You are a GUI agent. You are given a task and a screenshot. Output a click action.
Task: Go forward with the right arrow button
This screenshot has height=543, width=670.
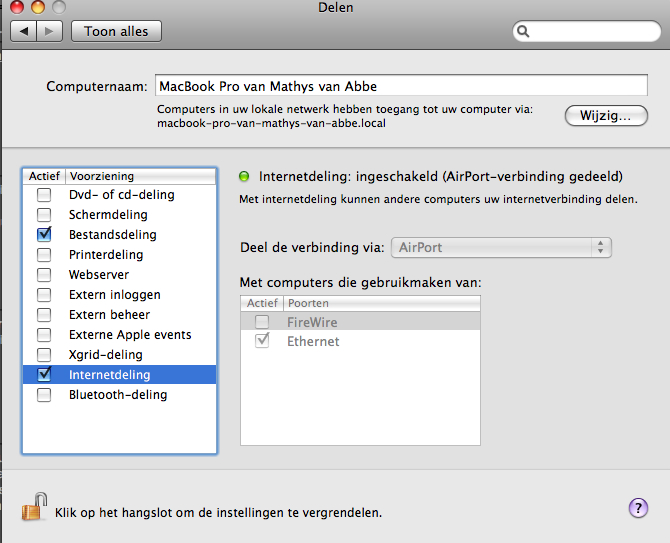coord(50,32)
